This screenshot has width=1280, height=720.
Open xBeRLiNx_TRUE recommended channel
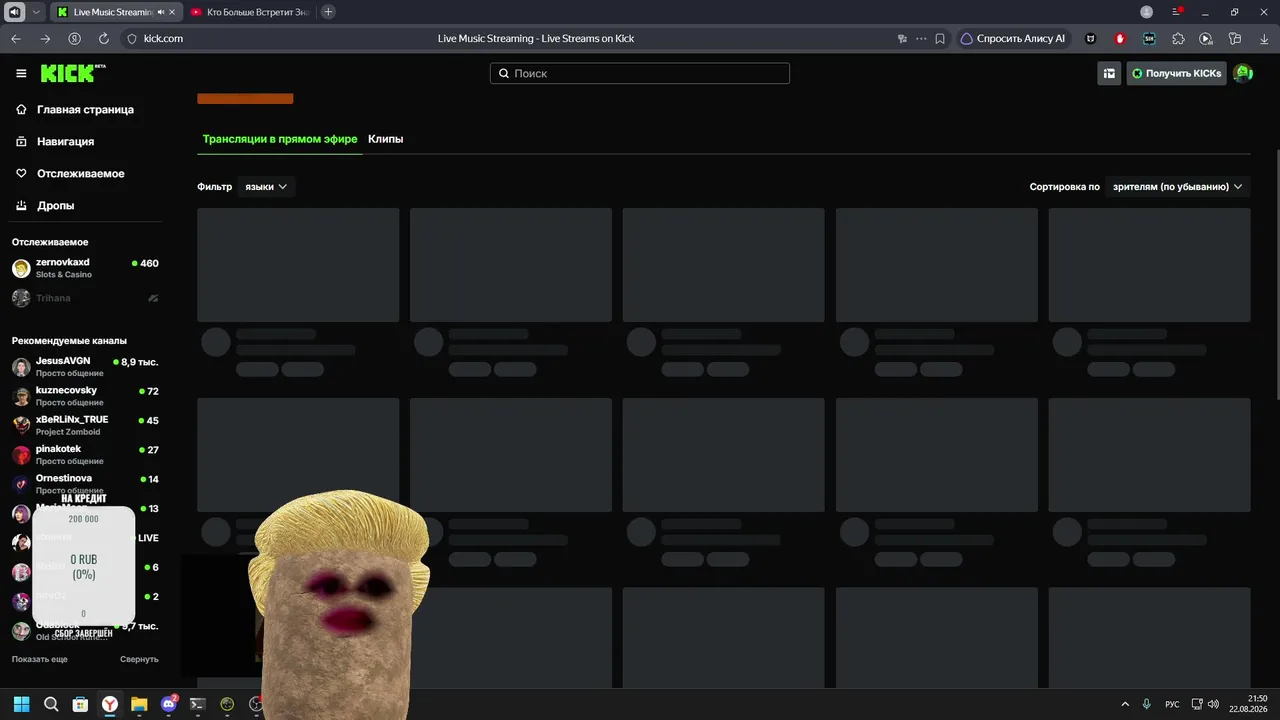(x=85, y=425)
